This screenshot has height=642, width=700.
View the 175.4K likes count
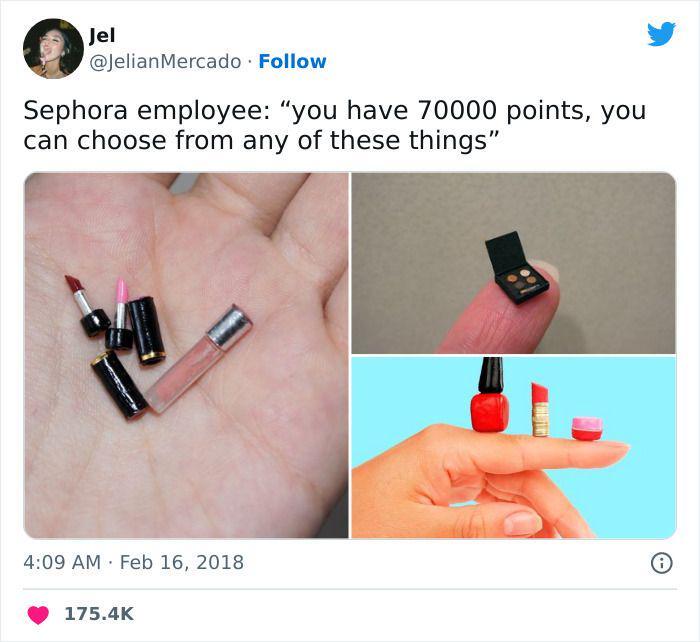[99, 614]
